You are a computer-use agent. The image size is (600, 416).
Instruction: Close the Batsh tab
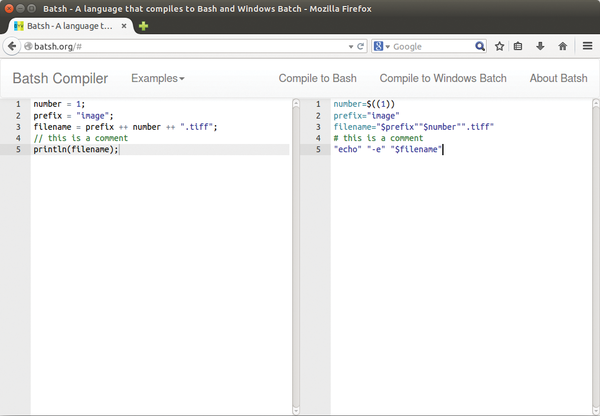point(124,26)
